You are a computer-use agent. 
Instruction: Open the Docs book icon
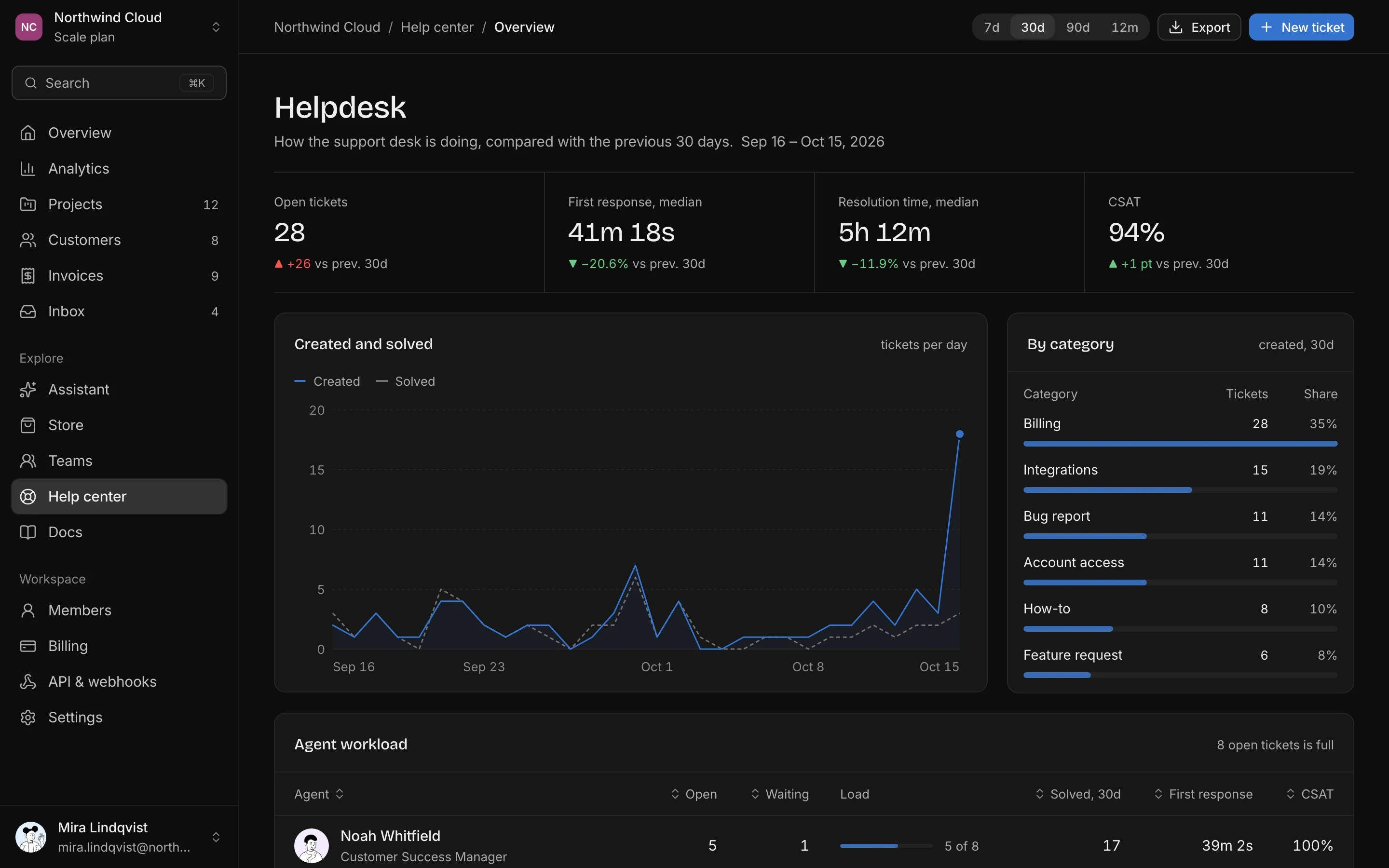point(27,532)
